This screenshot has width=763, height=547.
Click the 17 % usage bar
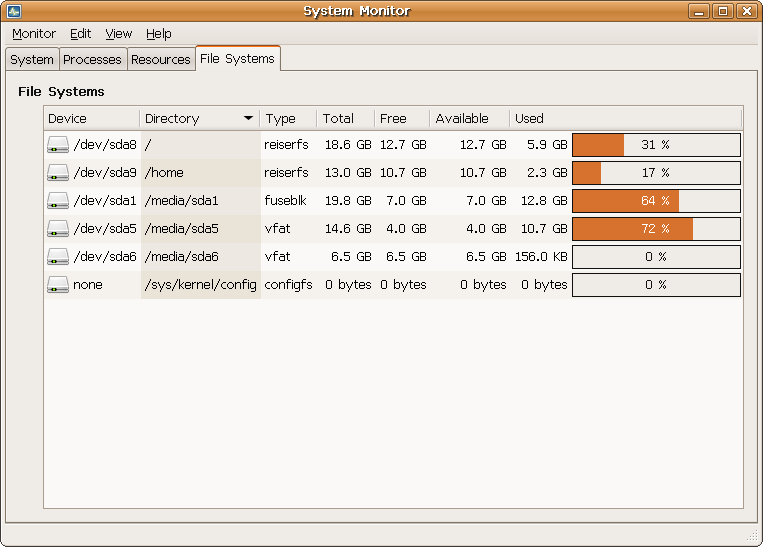point(656,173)
